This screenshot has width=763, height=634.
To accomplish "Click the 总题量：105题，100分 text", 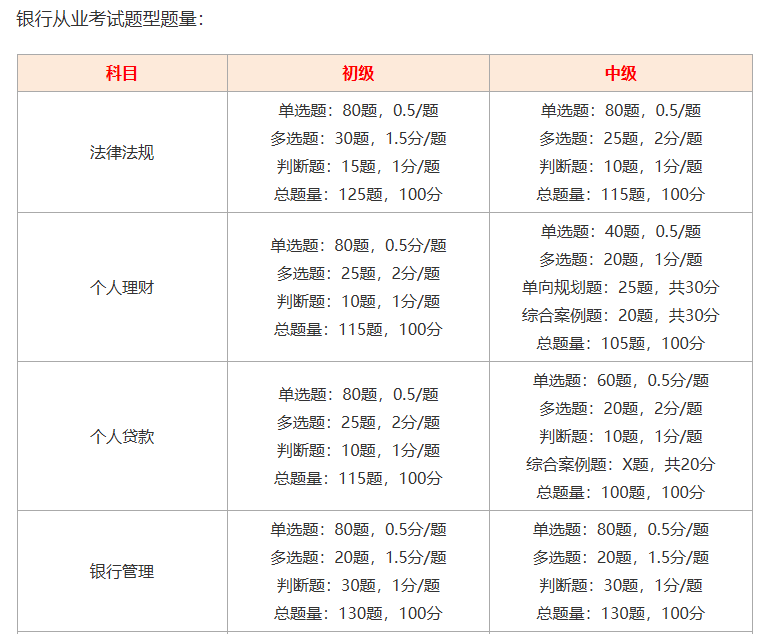I will pos(620,344).
